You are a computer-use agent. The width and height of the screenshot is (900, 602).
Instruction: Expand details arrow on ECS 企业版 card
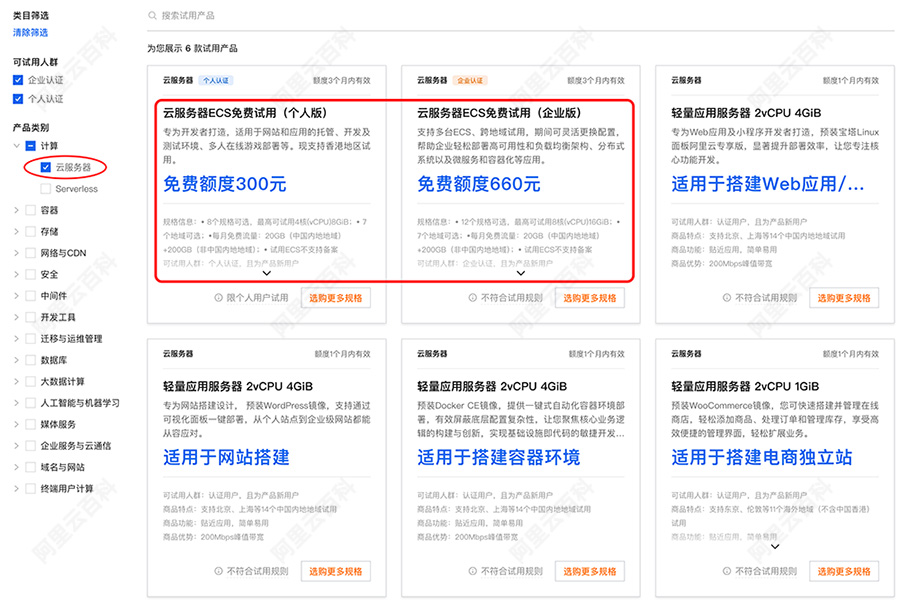click(521, 273)
